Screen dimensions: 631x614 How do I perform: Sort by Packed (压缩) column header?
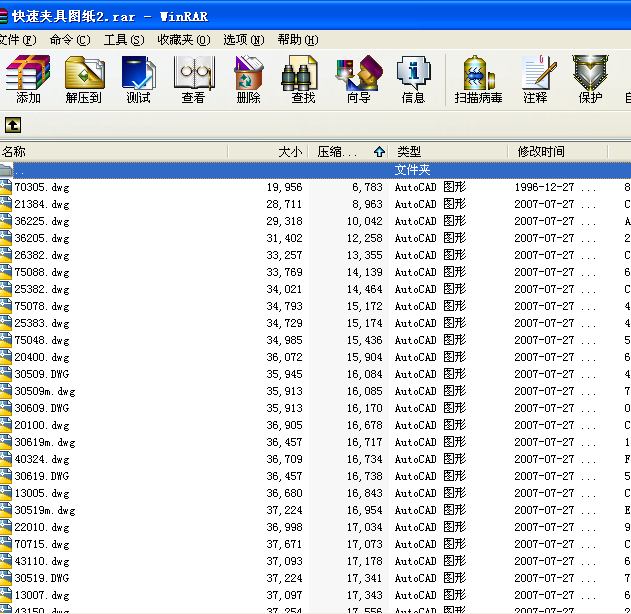pos(348,152)
